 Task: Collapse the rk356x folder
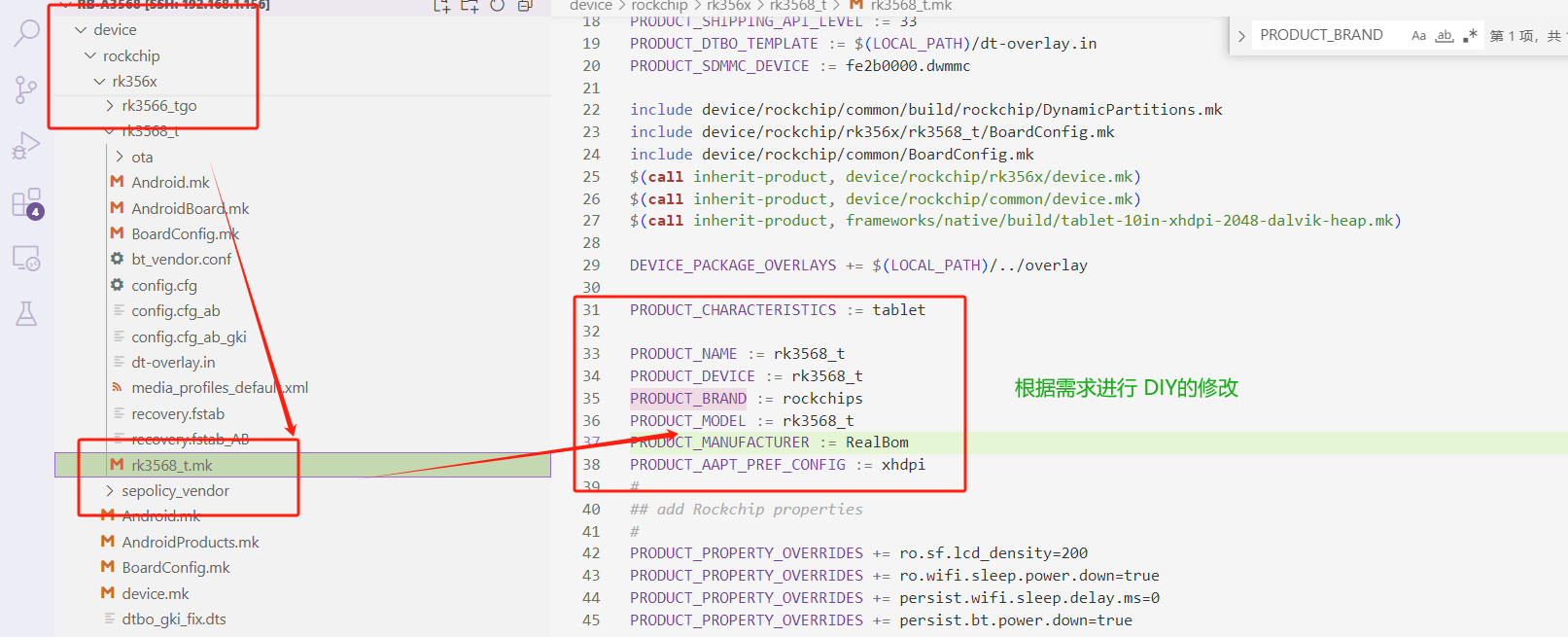click(99, 81)
